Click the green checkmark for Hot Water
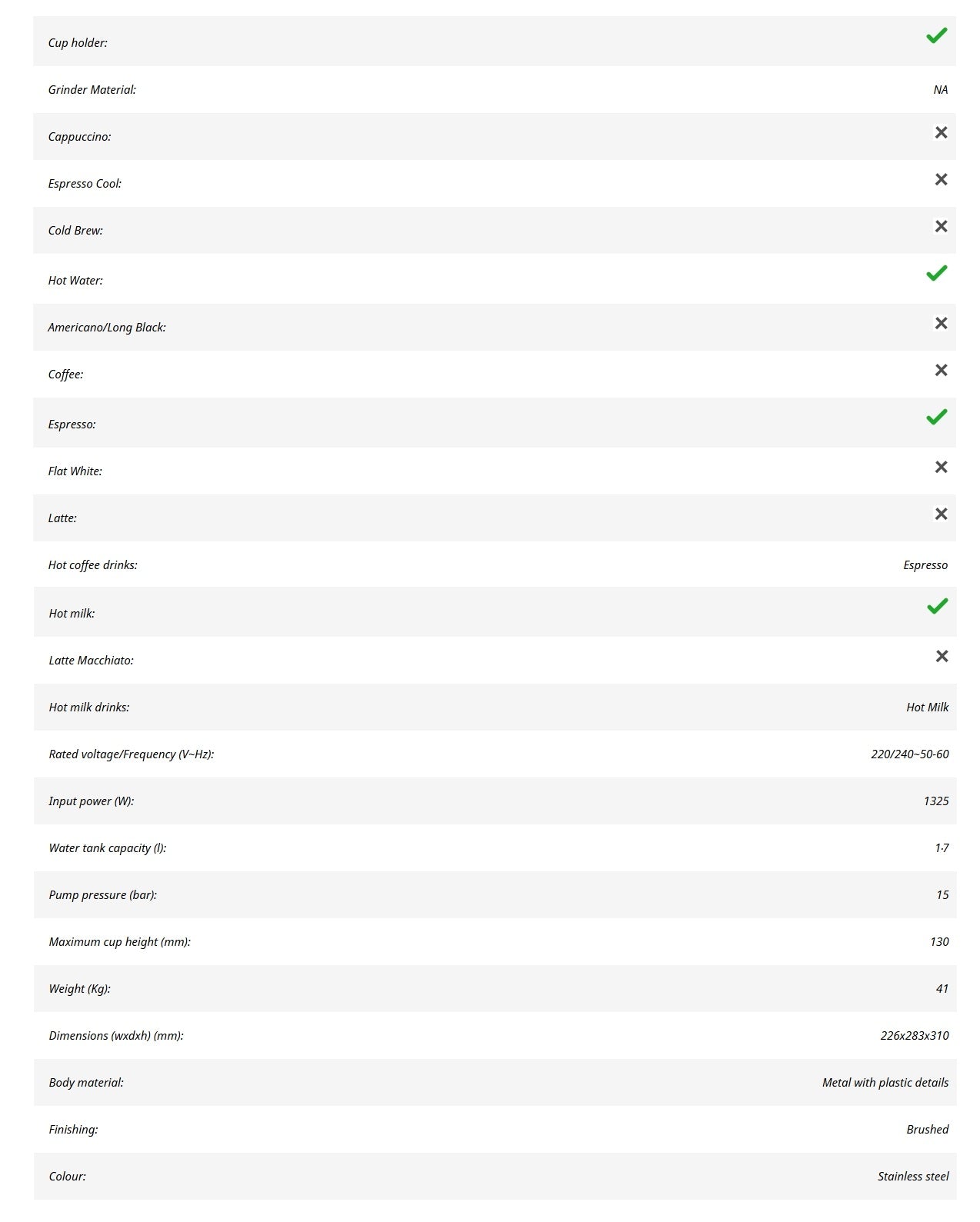The height and width of the screenshot is (1222, 980). pyautogui.click(x=936, y=274)
